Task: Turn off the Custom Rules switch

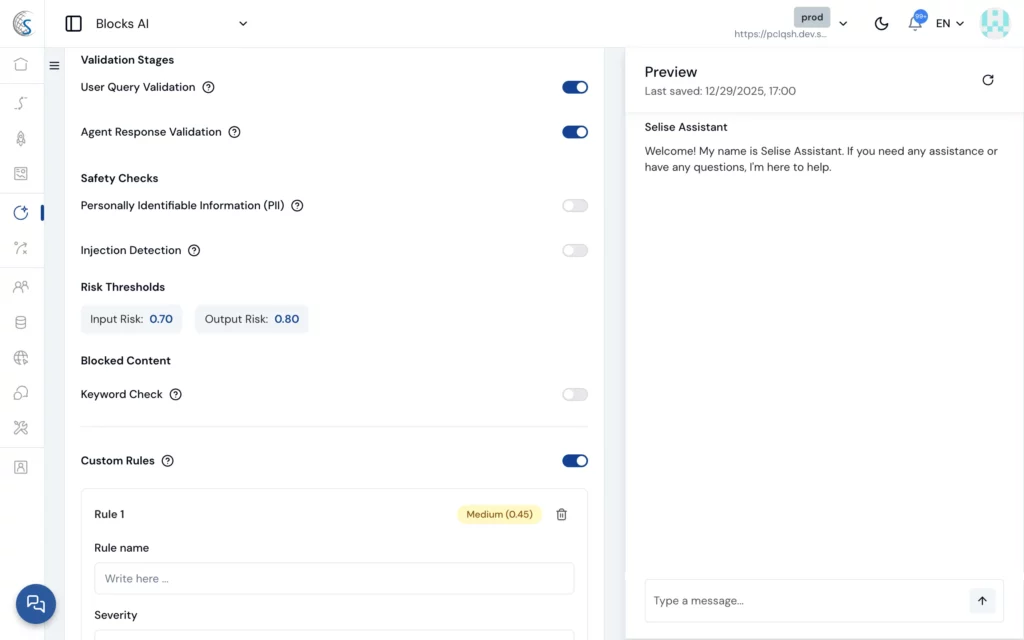Action: (575, 461)
